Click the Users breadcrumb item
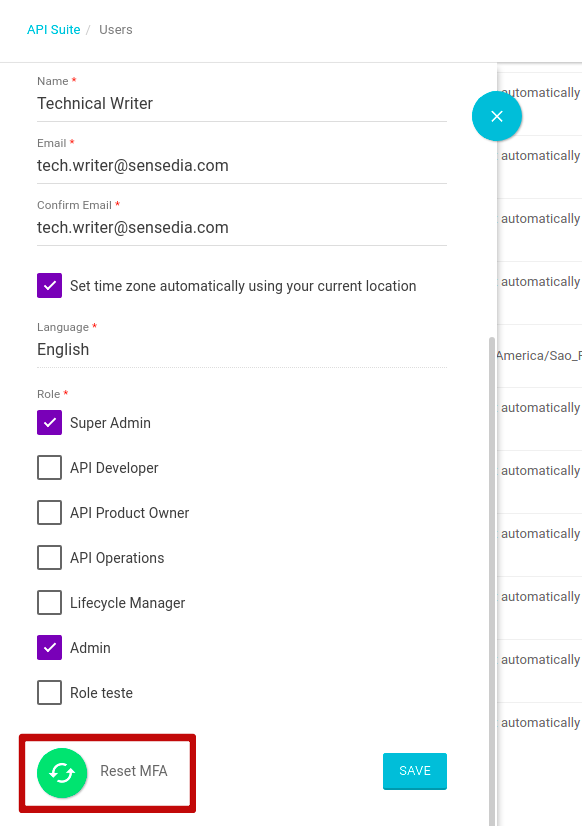The image size is (582, 826). (115, 29)
